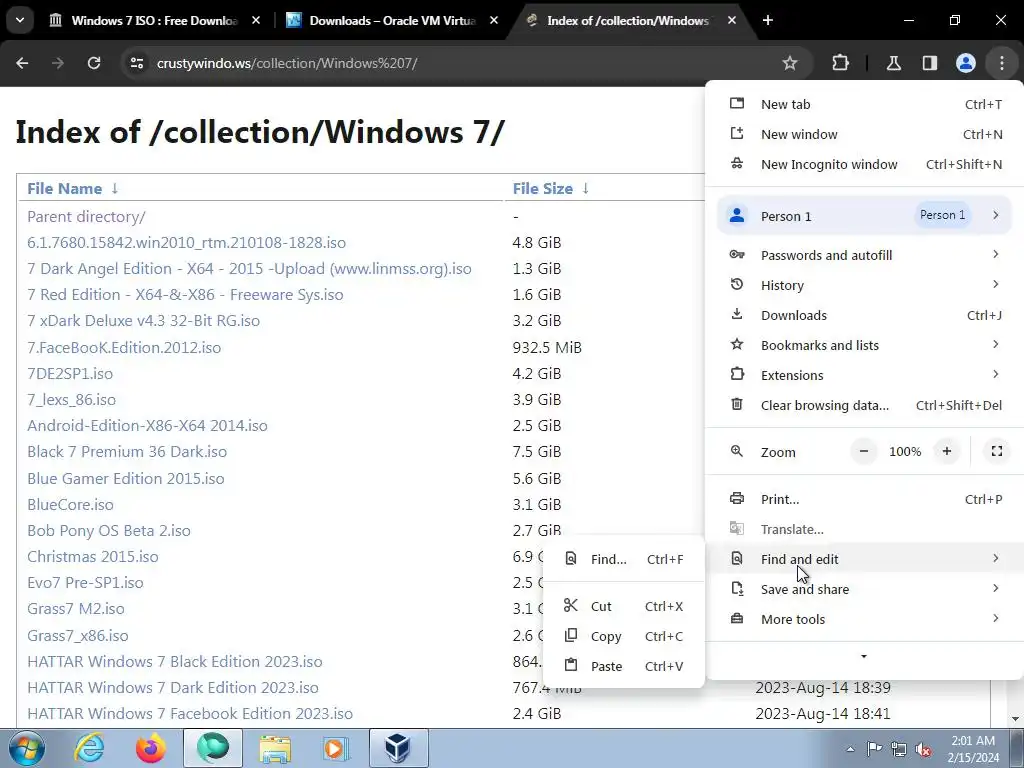The height and width of the screenshot is (768, 1024).
Task: Open a new tab with plus button
Action: click(x=768, y=20)
